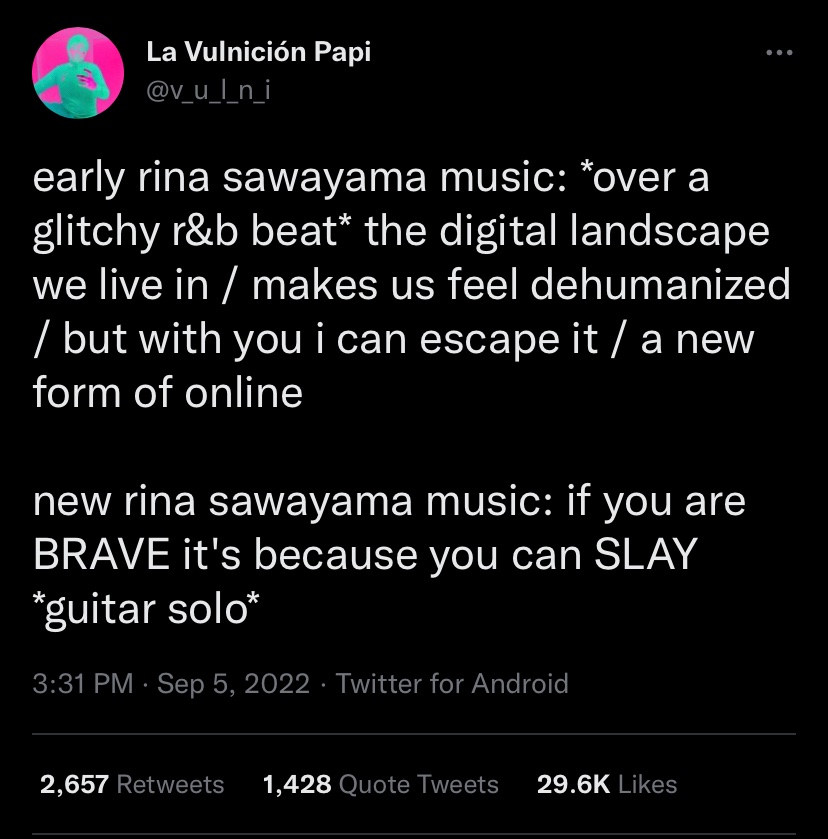Screen dimensions: 828x839
Task: View the 29.6K Likes list
Action: [x=607, y=784]
